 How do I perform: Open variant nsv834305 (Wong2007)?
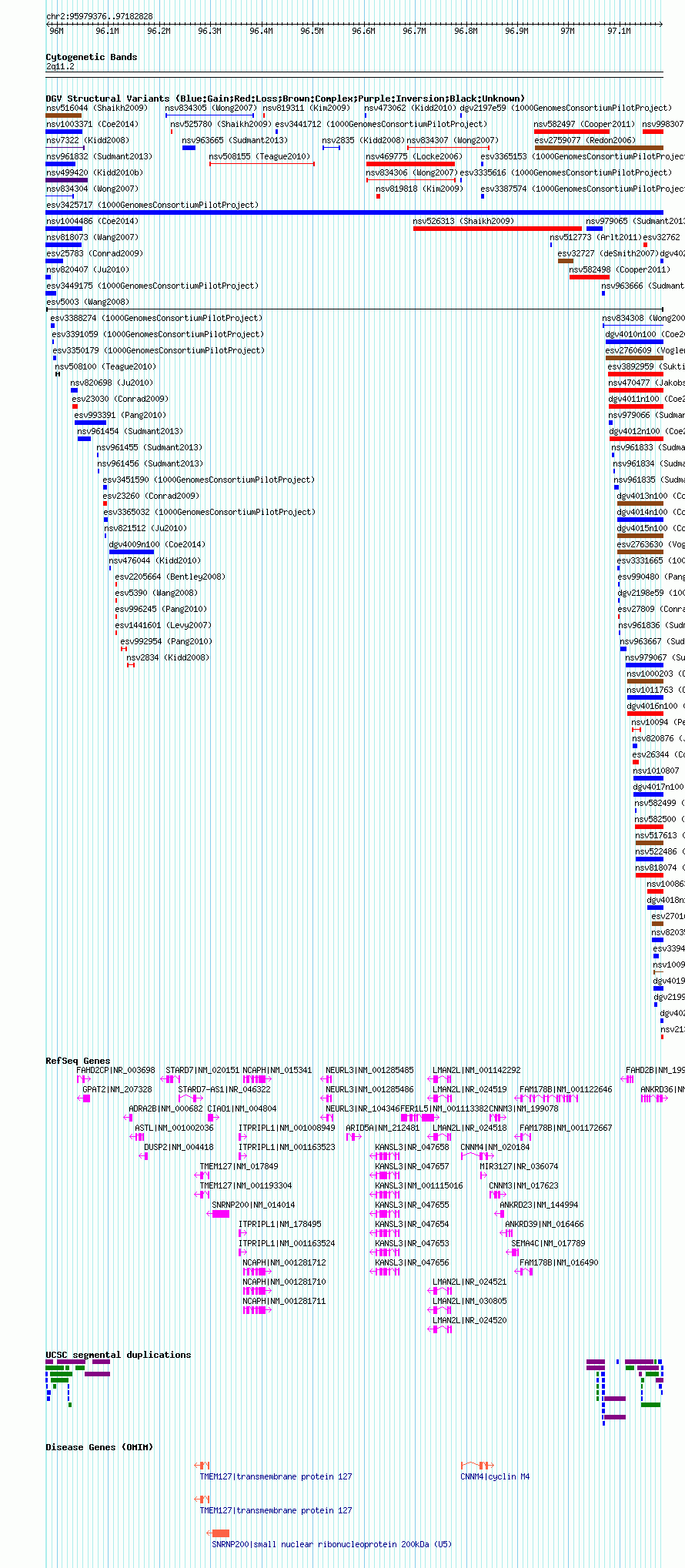click(x=211, y=108)
